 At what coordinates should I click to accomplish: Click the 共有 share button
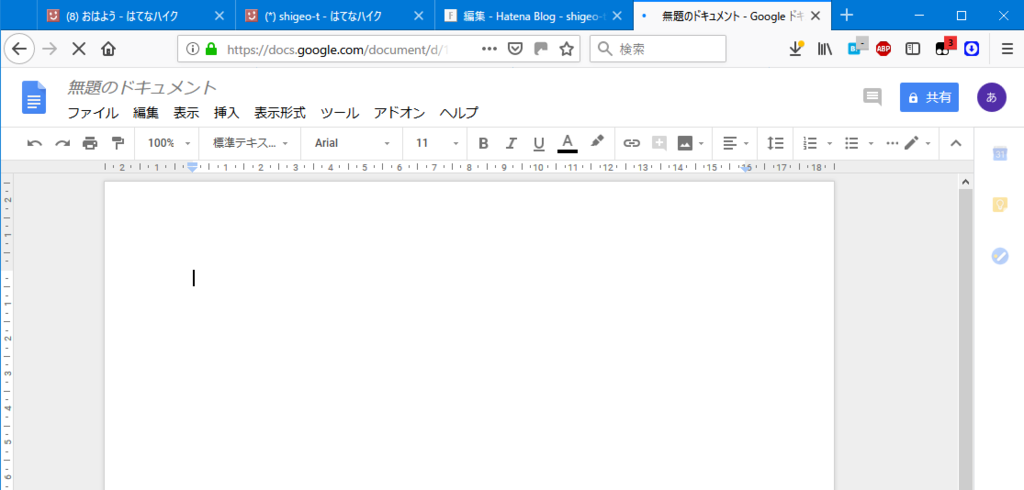coord(929,97)
